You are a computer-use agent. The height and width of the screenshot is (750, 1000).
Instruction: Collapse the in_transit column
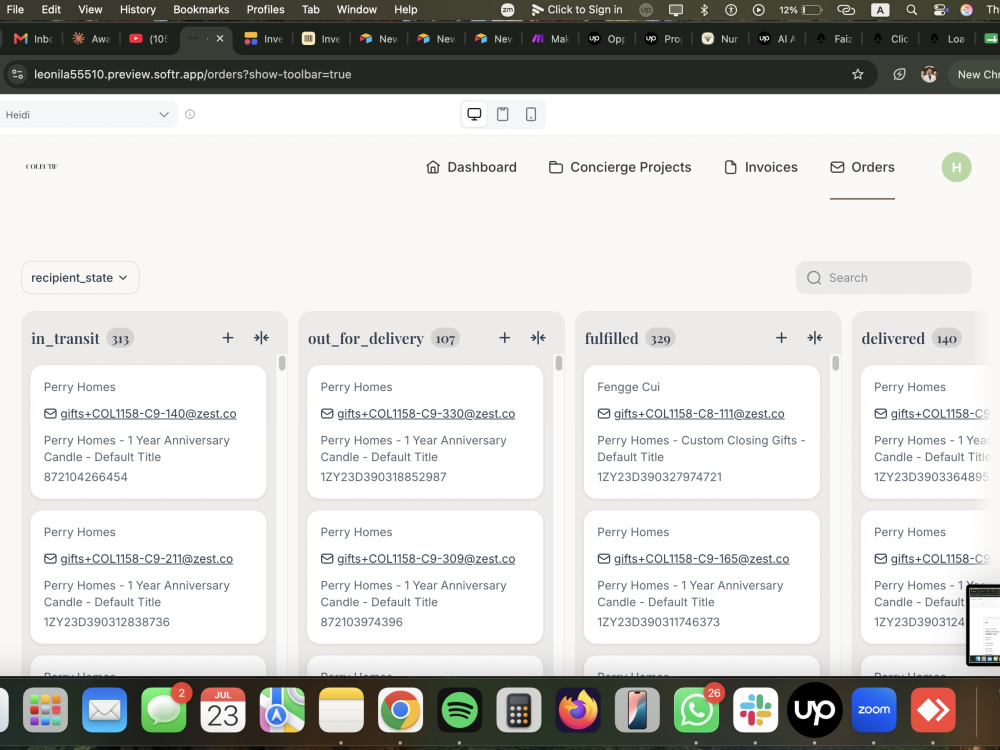(261, 338)
